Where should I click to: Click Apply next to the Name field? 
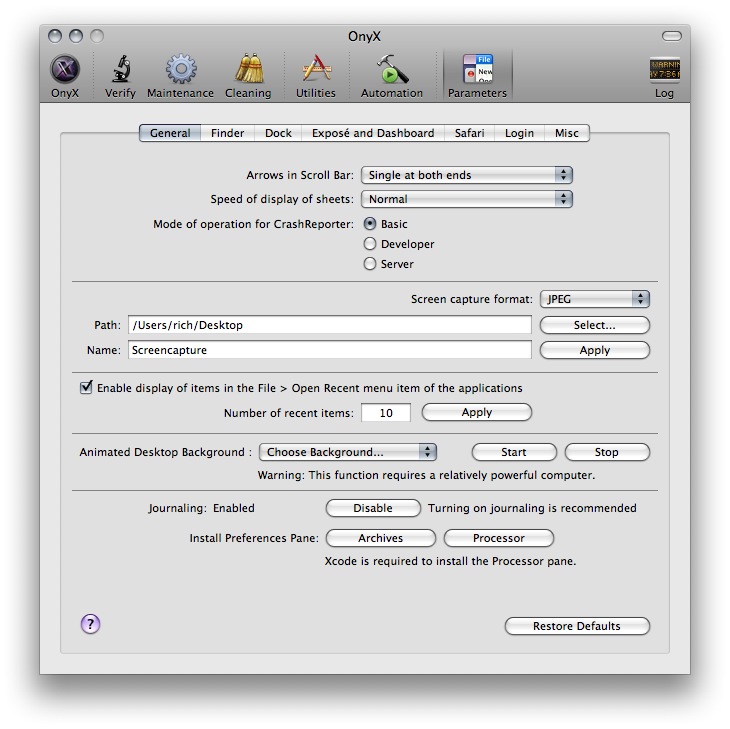click(x=595, y=350)
